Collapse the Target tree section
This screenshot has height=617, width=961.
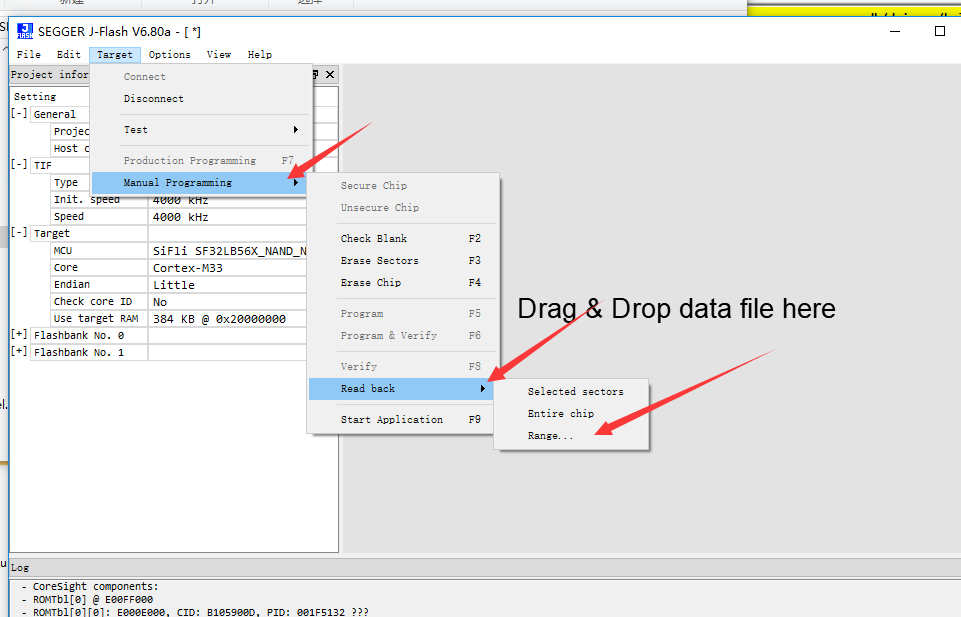pyautogui.click(x=19, y=233)
